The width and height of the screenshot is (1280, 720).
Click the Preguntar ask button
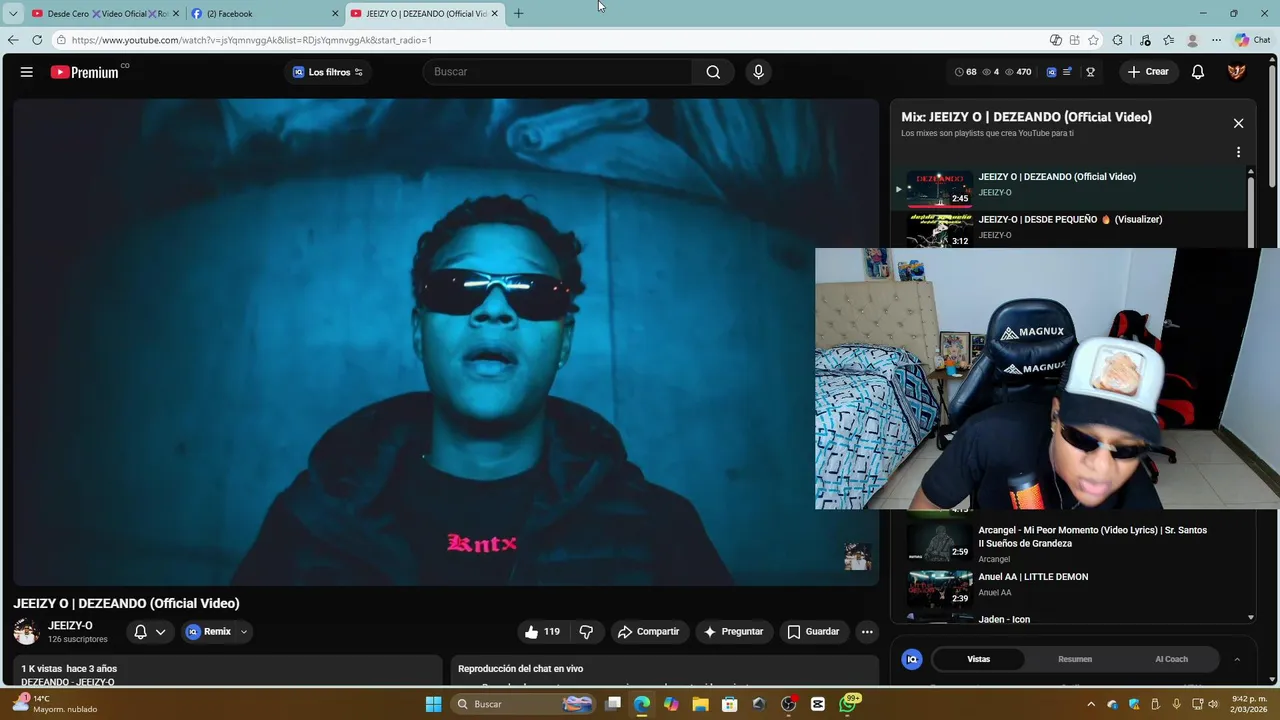pyautogui.click(x=734, y=632)
